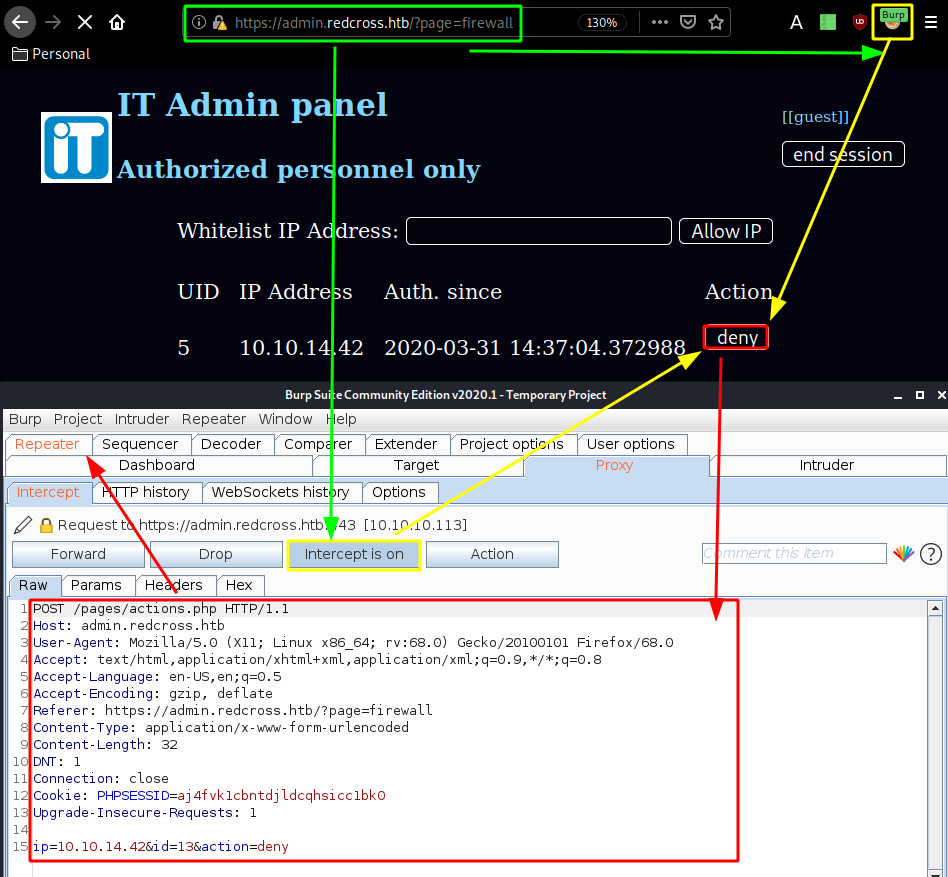Switch to the Sequencer tab

[x=140, y=444]
